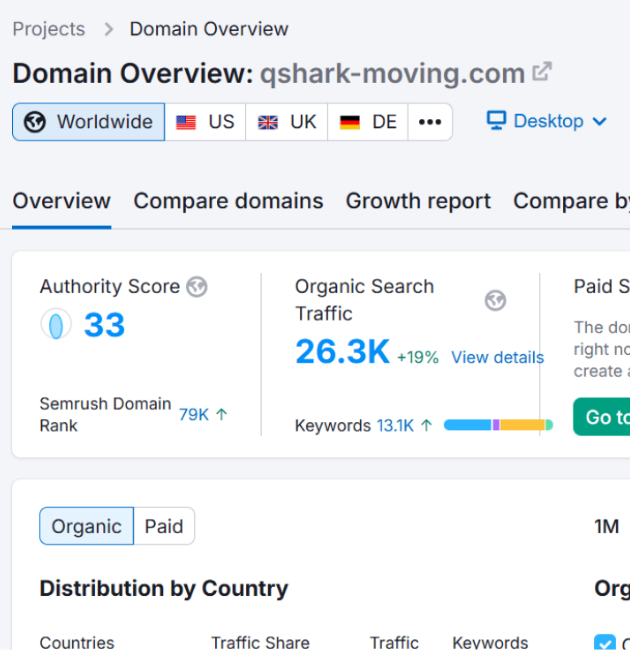Viewport: 630px width, 650px height.
Task: Click blue segment of keywords distribution bar
Action: click(x=468, y=425)
